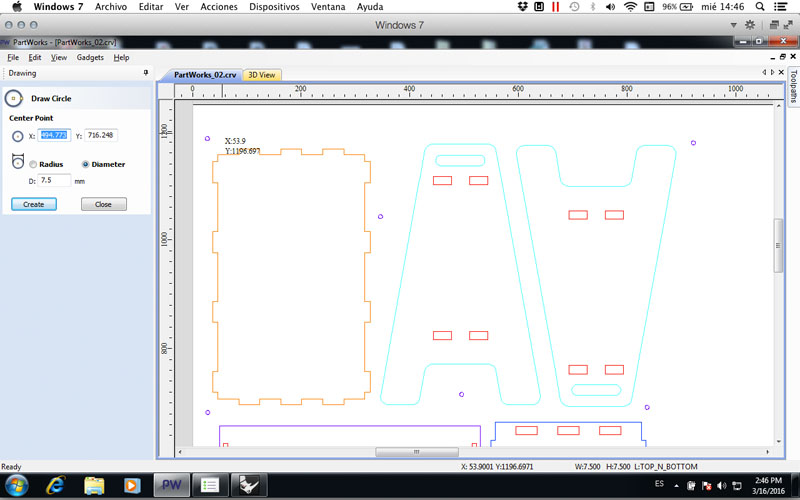Image resolution: width=800 pixels, height=500 pixels.
Task: Enter full screen with the diagonal arrows icon
Action: [x=788, y=24]
